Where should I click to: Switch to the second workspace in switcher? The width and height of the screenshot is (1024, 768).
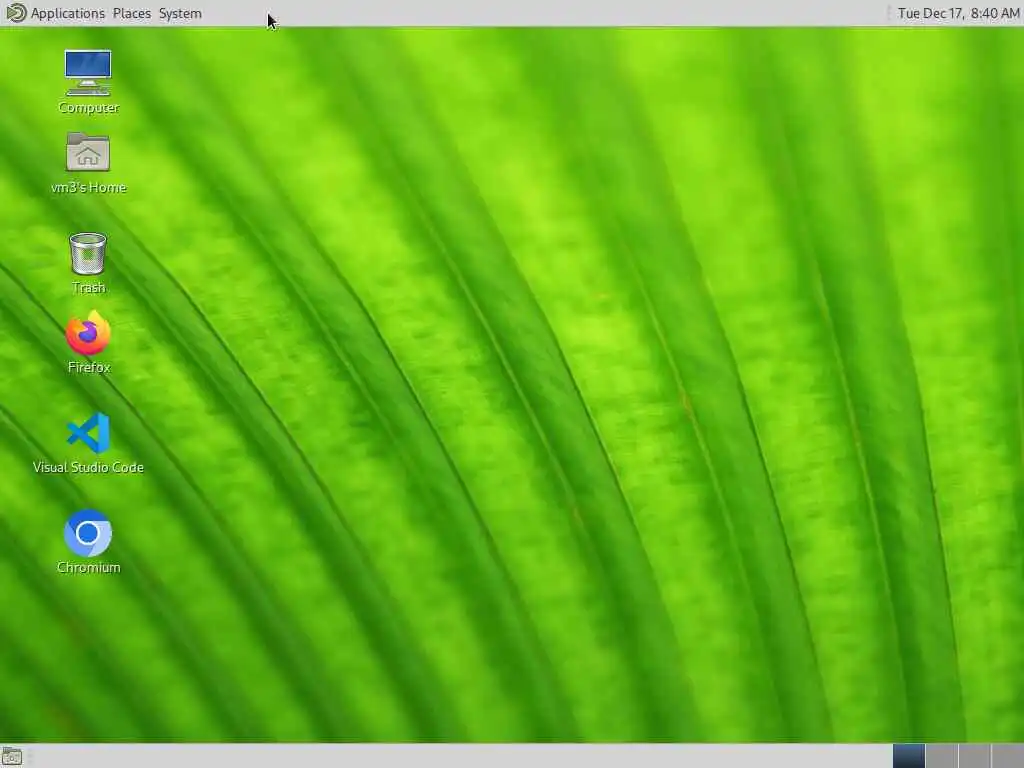(942, 756)
